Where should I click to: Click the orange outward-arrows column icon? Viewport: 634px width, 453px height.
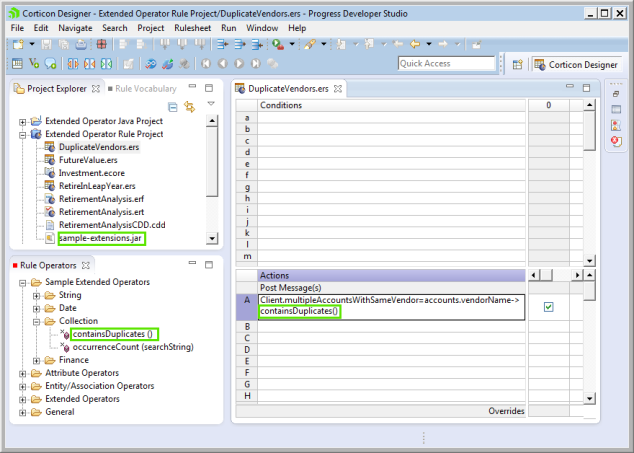73,64
